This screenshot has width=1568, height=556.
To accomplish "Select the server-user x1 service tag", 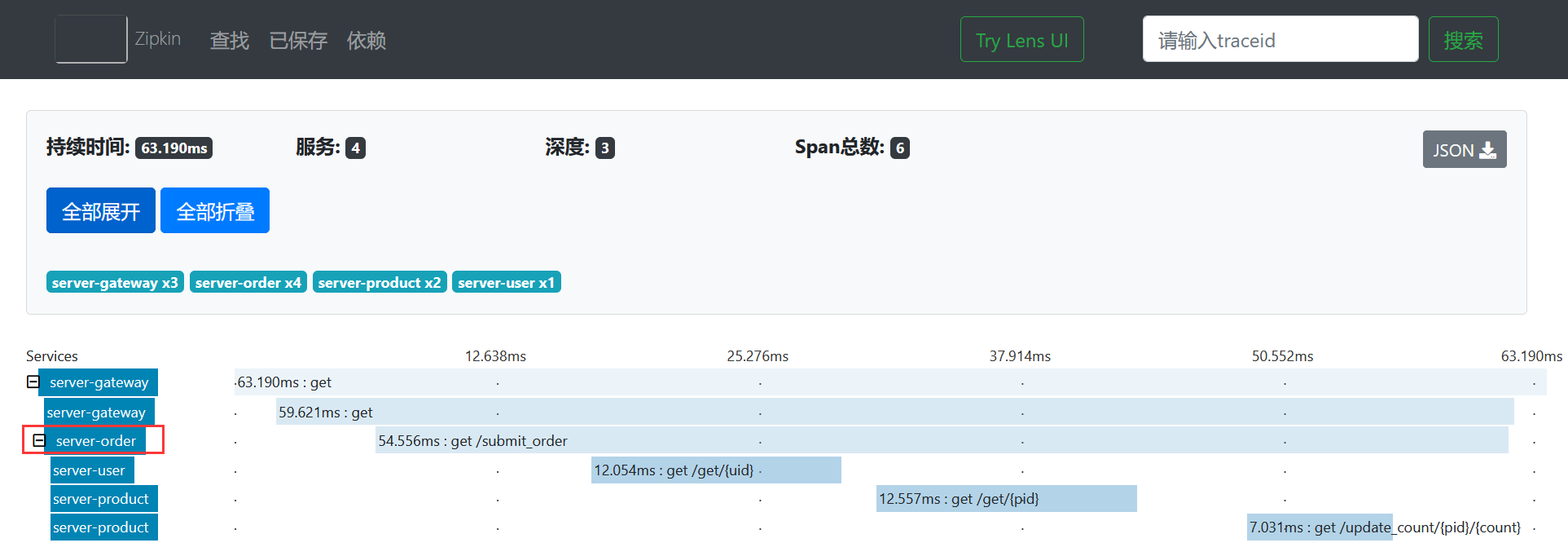I will [x=506, y=282].
